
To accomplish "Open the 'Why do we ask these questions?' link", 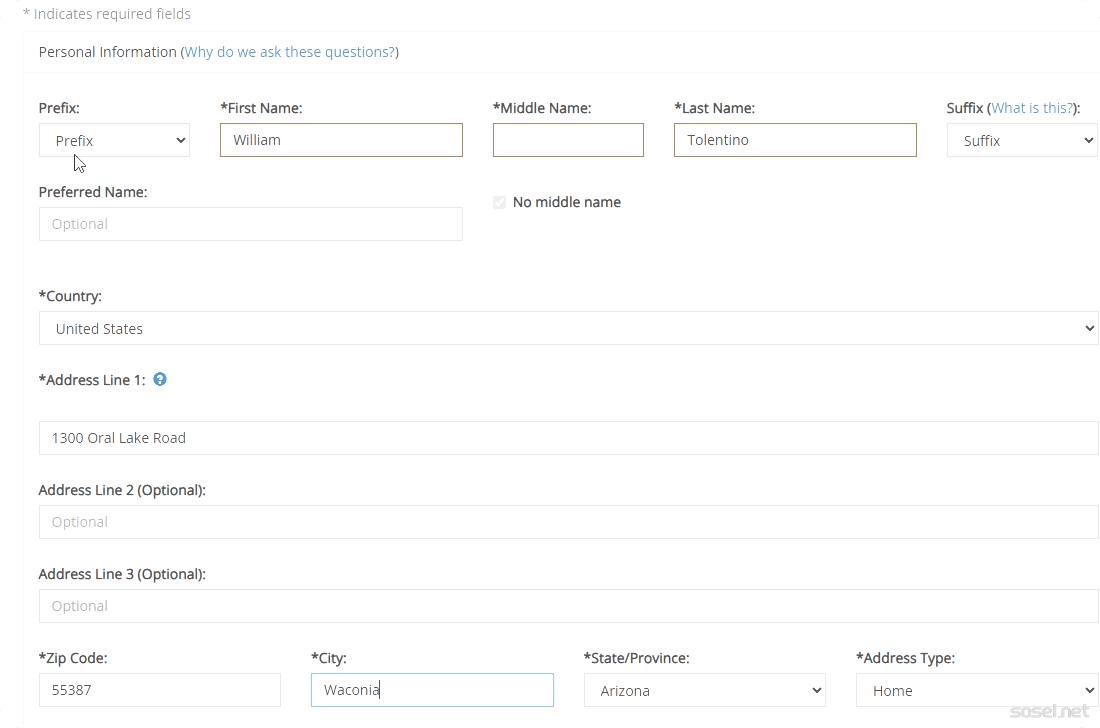I will coord(290,52).
